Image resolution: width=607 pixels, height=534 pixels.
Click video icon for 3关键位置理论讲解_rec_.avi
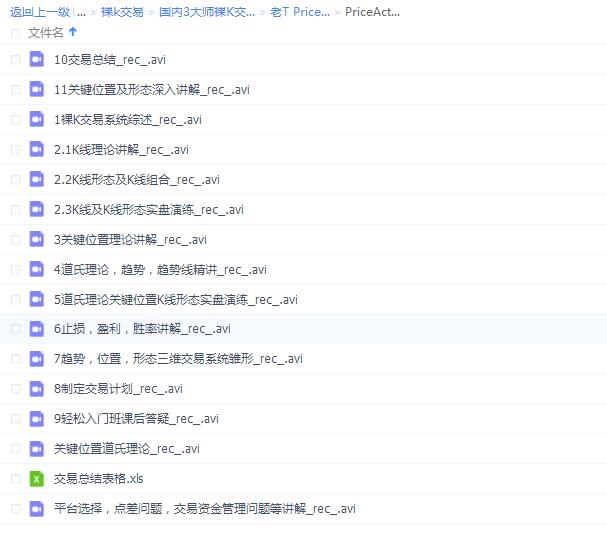[37, 239]
